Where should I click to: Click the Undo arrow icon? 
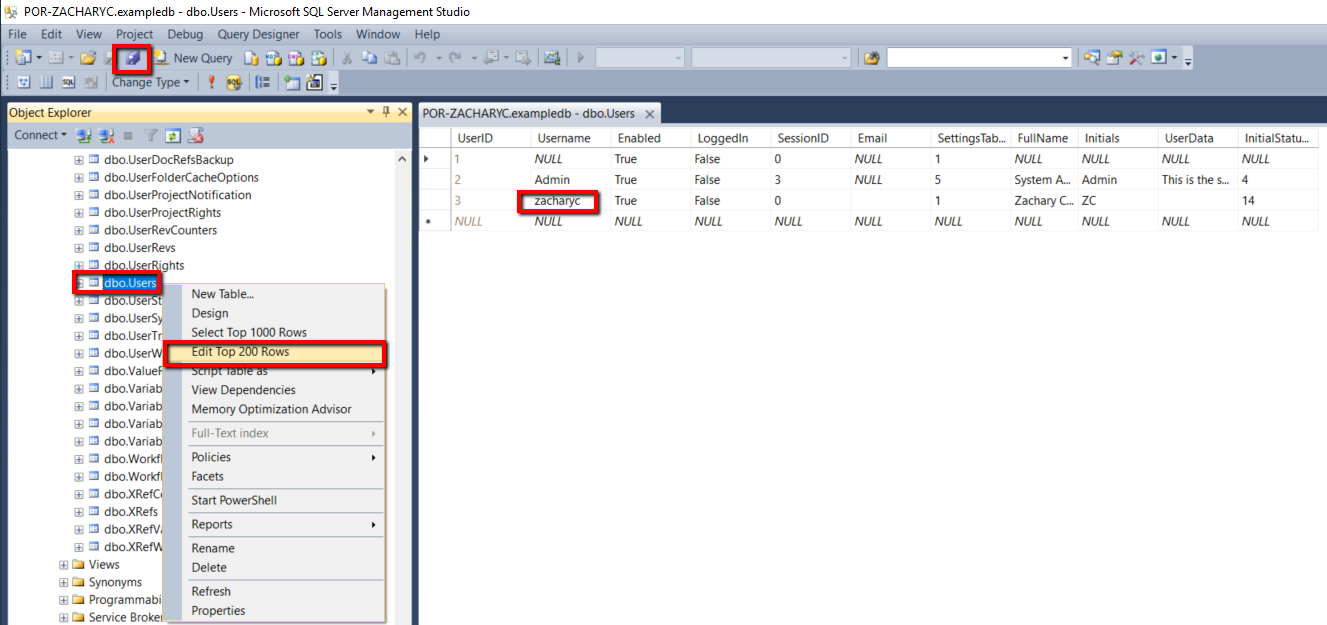tap(421, 58)
